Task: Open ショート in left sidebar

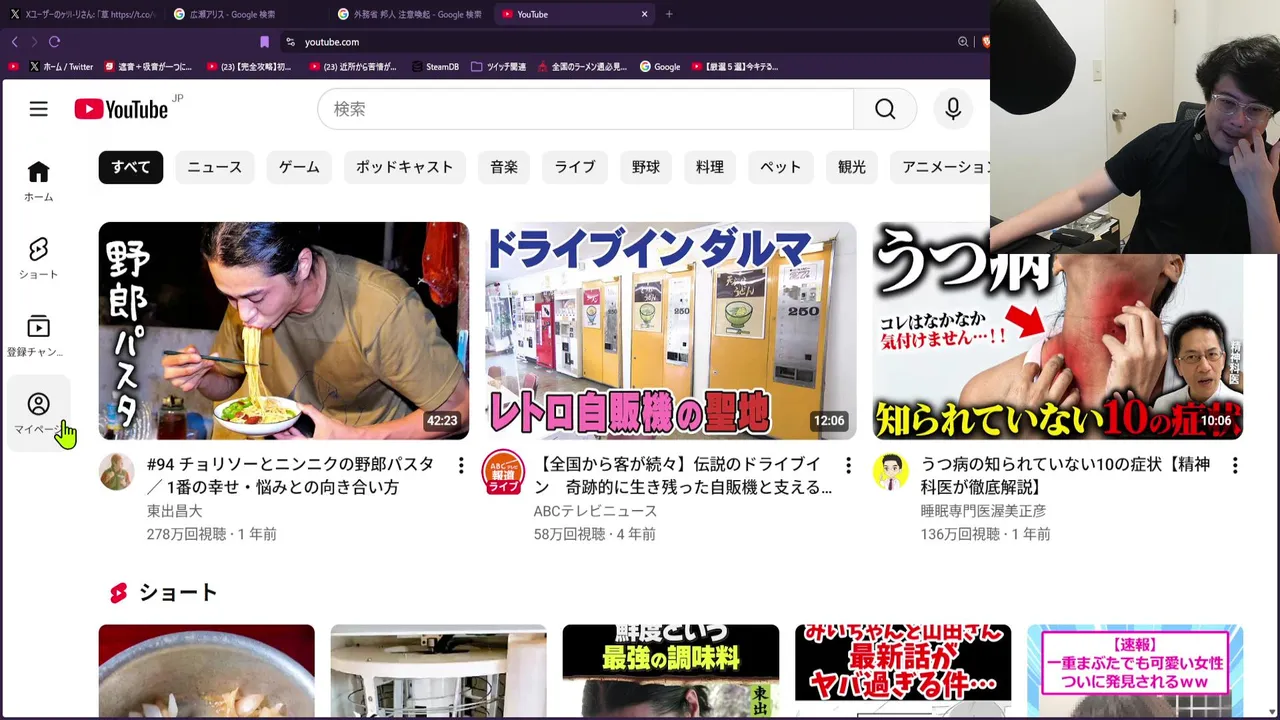Action: pyautogui.click(x=38, y=258)
